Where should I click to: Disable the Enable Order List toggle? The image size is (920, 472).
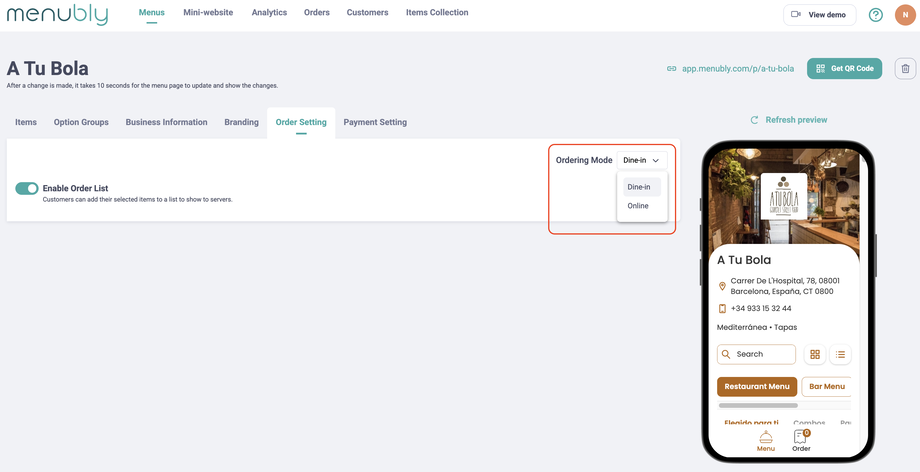click(27, 188)
